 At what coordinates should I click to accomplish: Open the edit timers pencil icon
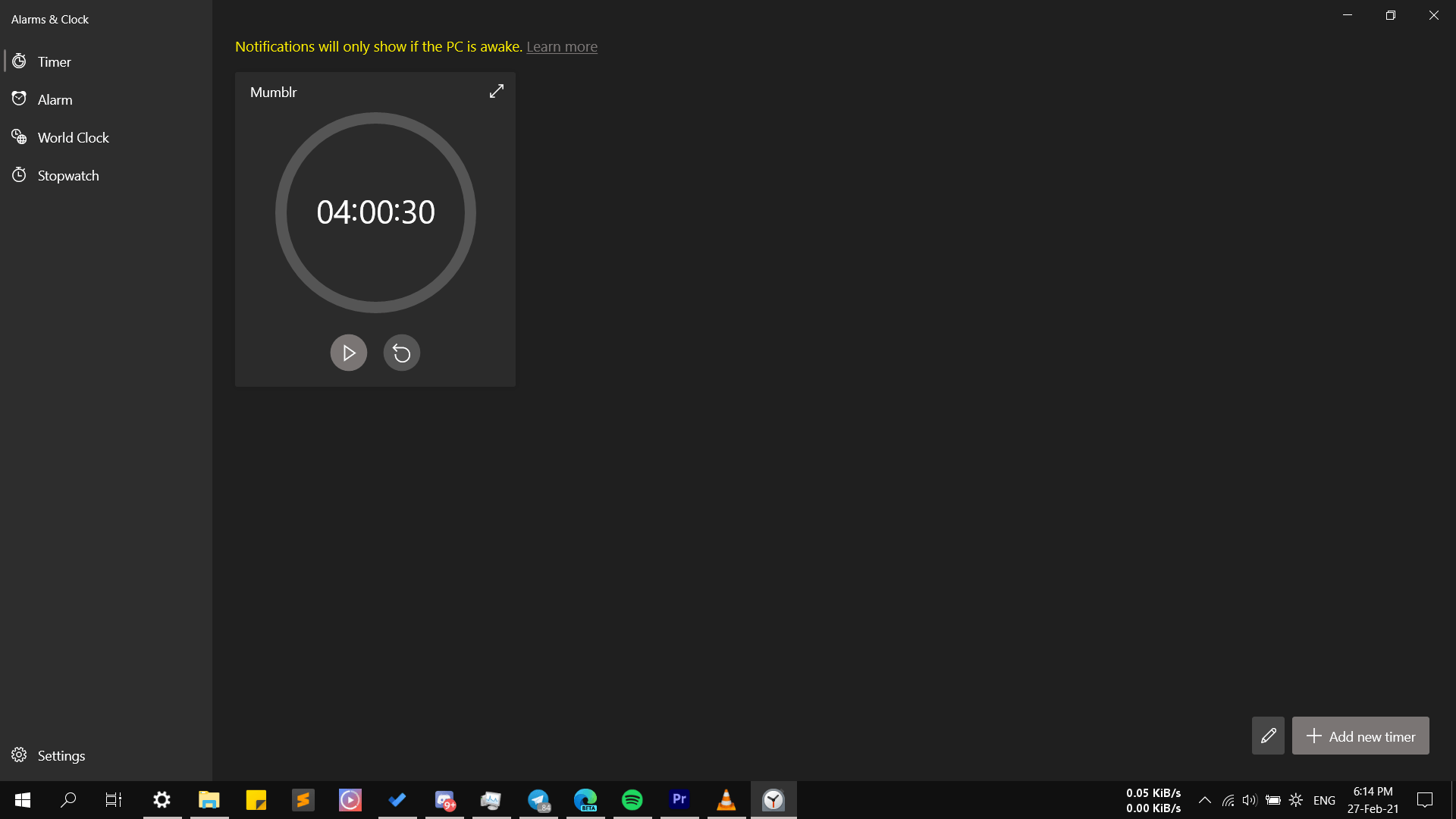(x=1268, y=736)
